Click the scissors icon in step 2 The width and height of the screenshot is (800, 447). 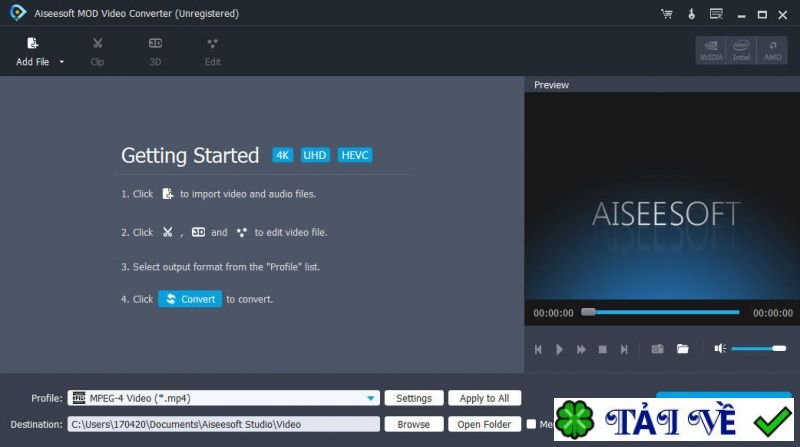[x=167, y=232]
